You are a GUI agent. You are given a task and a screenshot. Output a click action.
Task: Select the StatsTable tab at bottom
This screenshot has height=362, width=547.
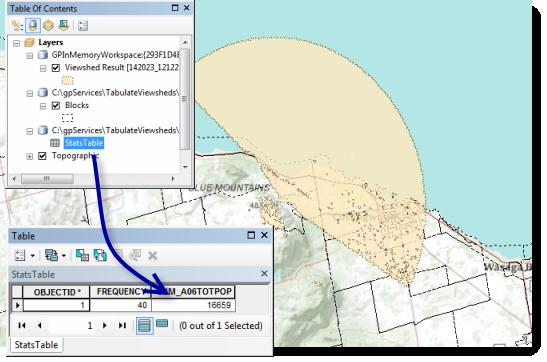(x=36, y=345)
